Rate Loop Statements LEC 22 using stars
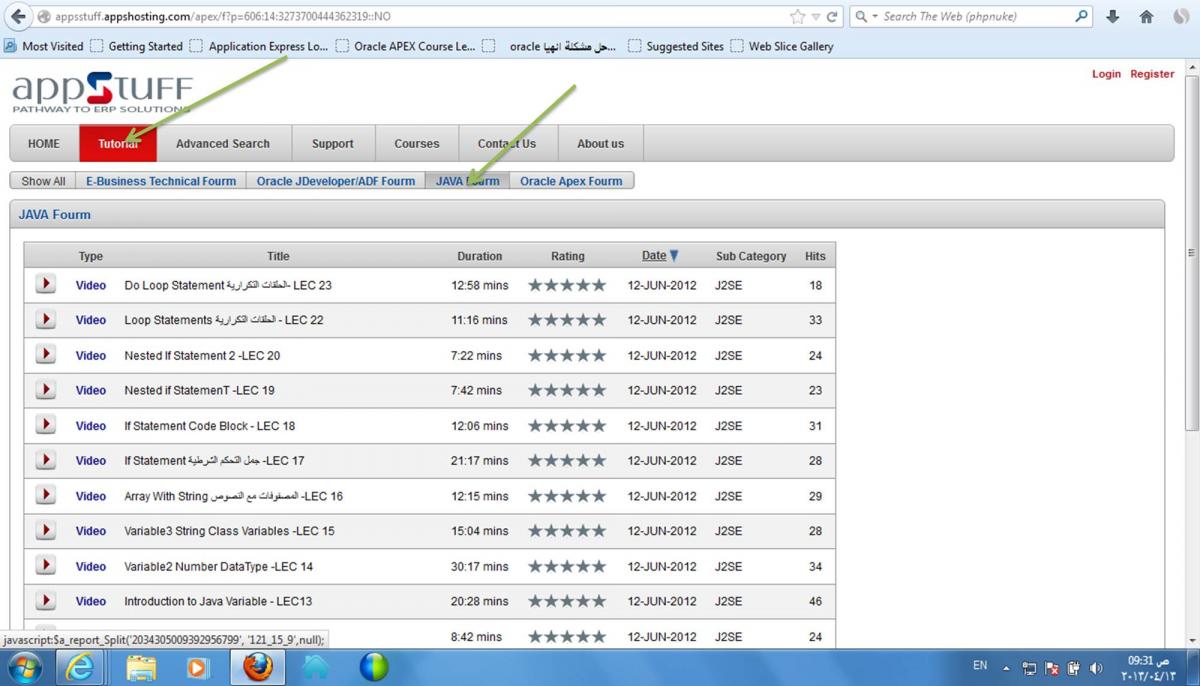Image resolution: width=1200 pixels, height=686 pixels. (567, 320)
